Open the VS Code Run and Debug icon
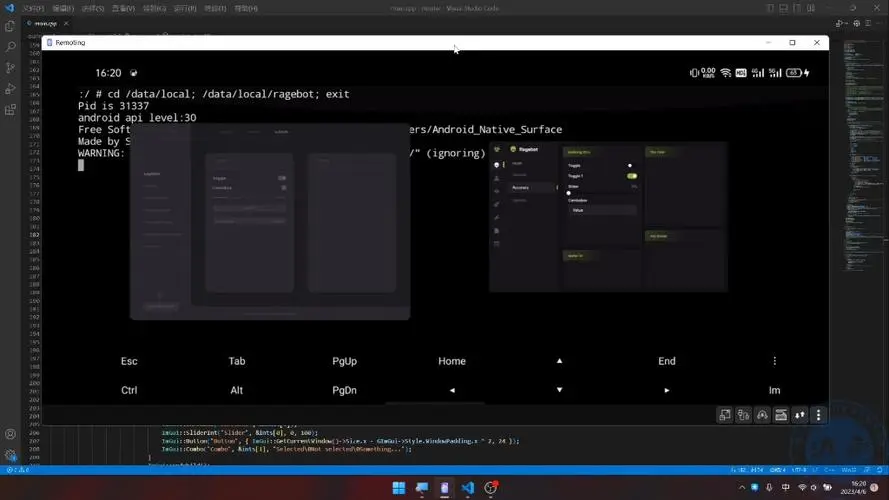The height and width of the screenshot is (500, 889). [x=10, y=89]
